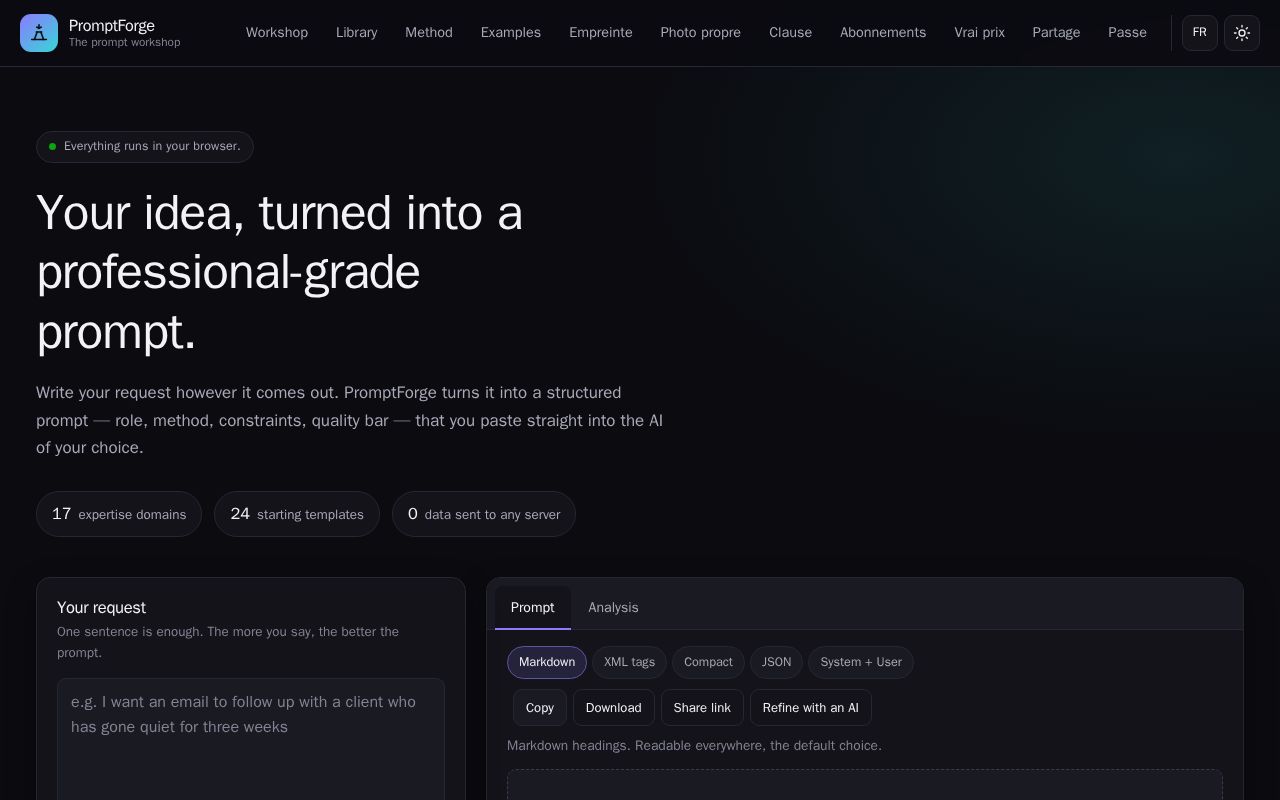Select the Markdown output format
1280x800 pixels.
[547, 662]
